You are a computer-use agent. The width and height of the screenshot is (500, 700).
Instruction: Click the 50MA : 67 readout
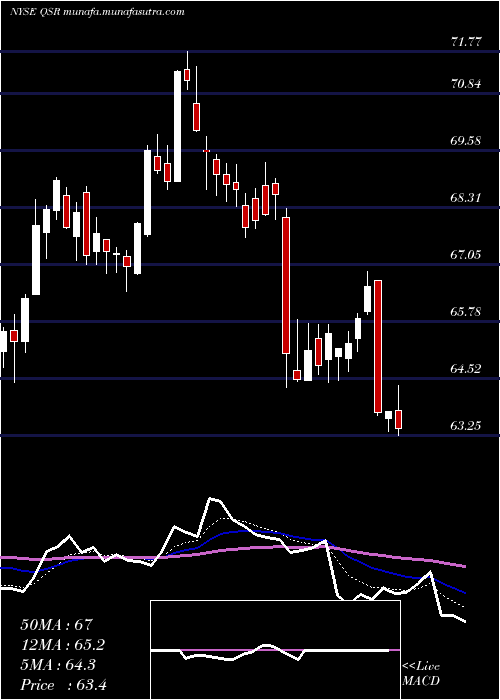point(56,625)
